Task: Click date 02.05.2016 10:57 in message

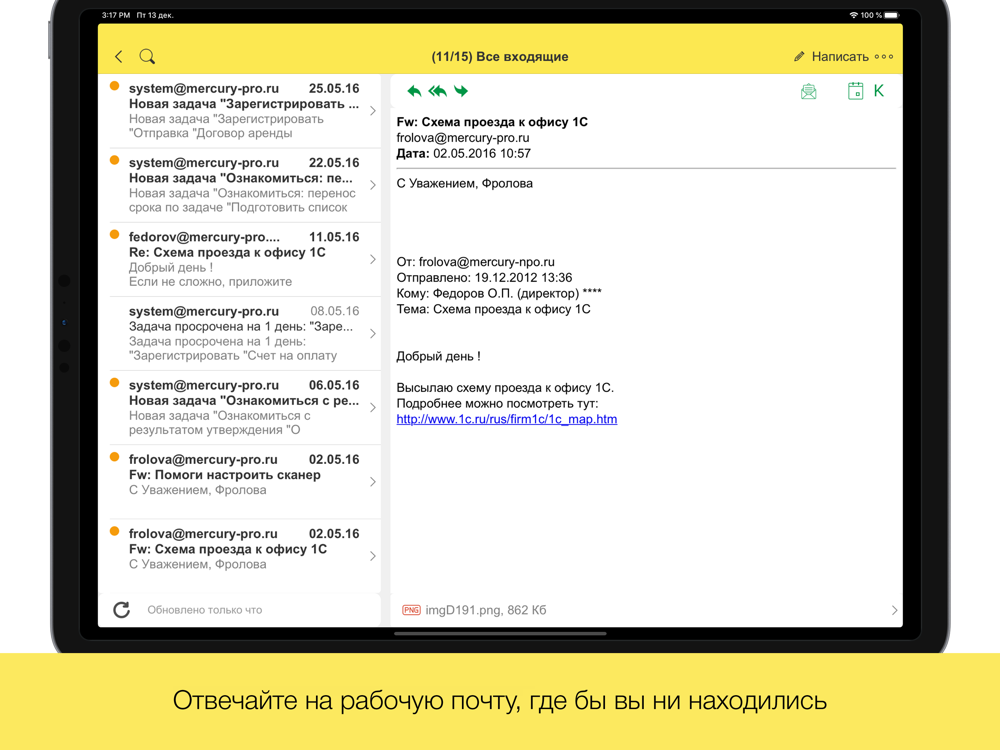Action: tap(482, 154)
